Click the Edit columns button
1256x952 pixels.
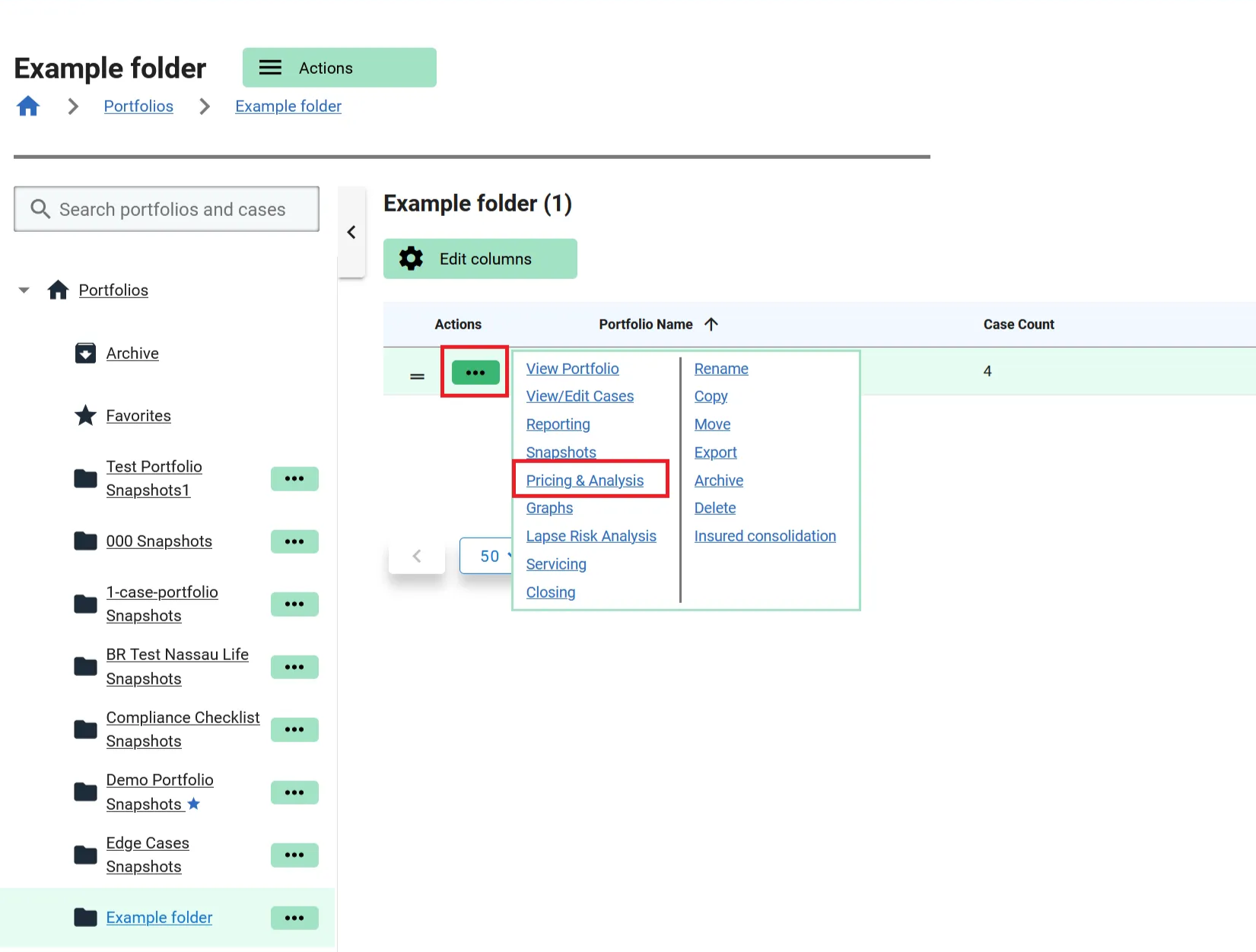click(x=480, y=259)
